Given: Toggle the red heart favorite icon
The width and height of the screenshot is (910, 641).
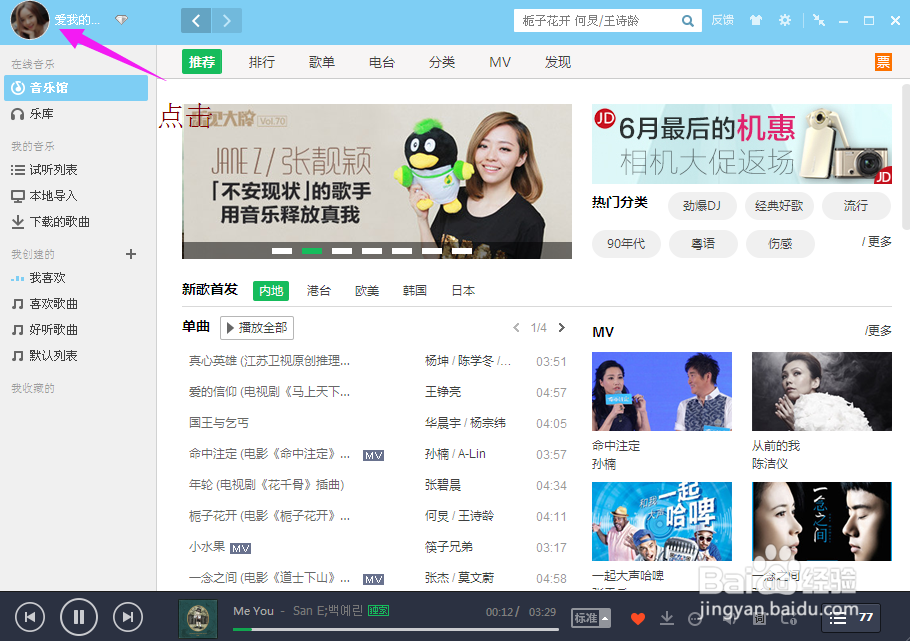Looking at the screenshot, I should click(638, 619).
